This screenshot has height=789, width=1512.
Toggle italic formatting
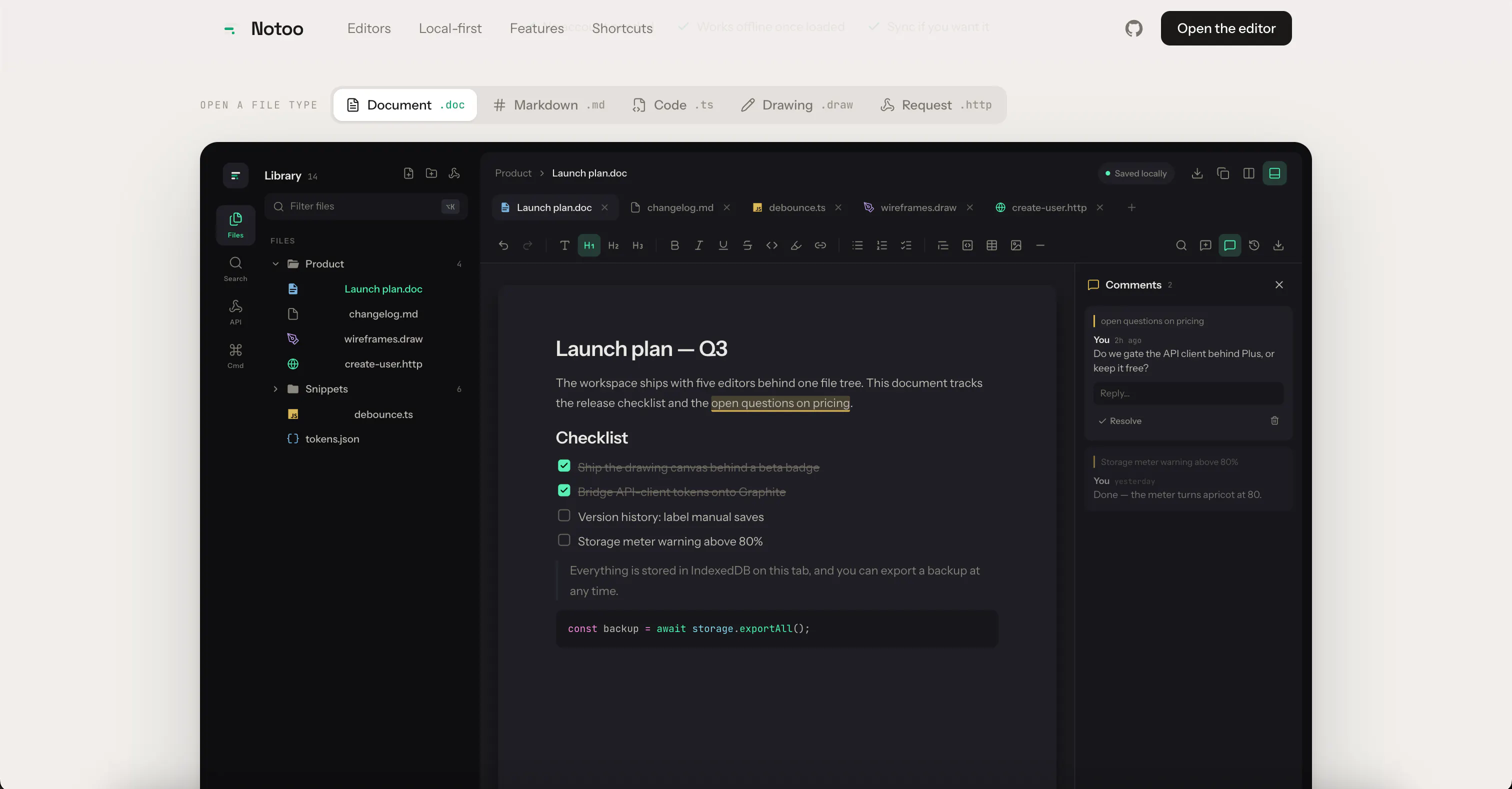click(x=698, y=245)
